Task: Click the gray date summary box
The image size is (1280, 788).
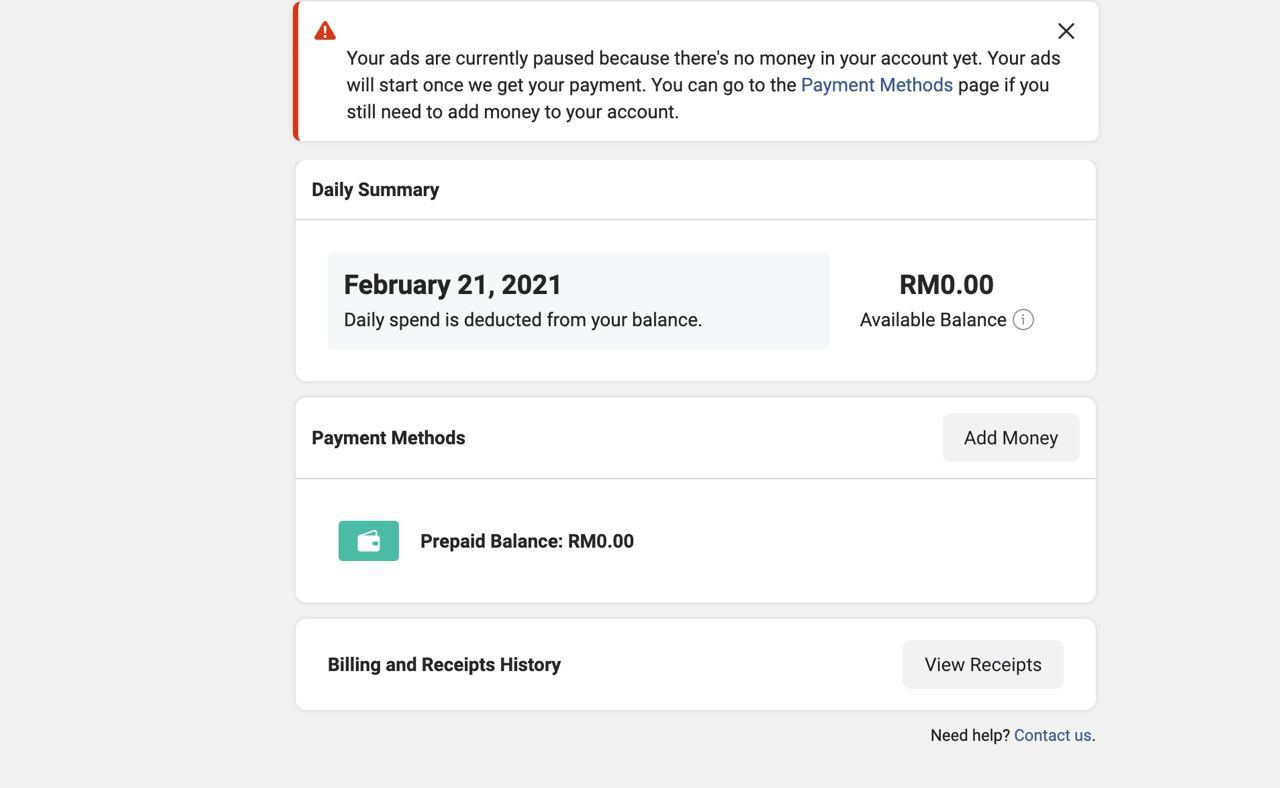Action: (579, 301)
